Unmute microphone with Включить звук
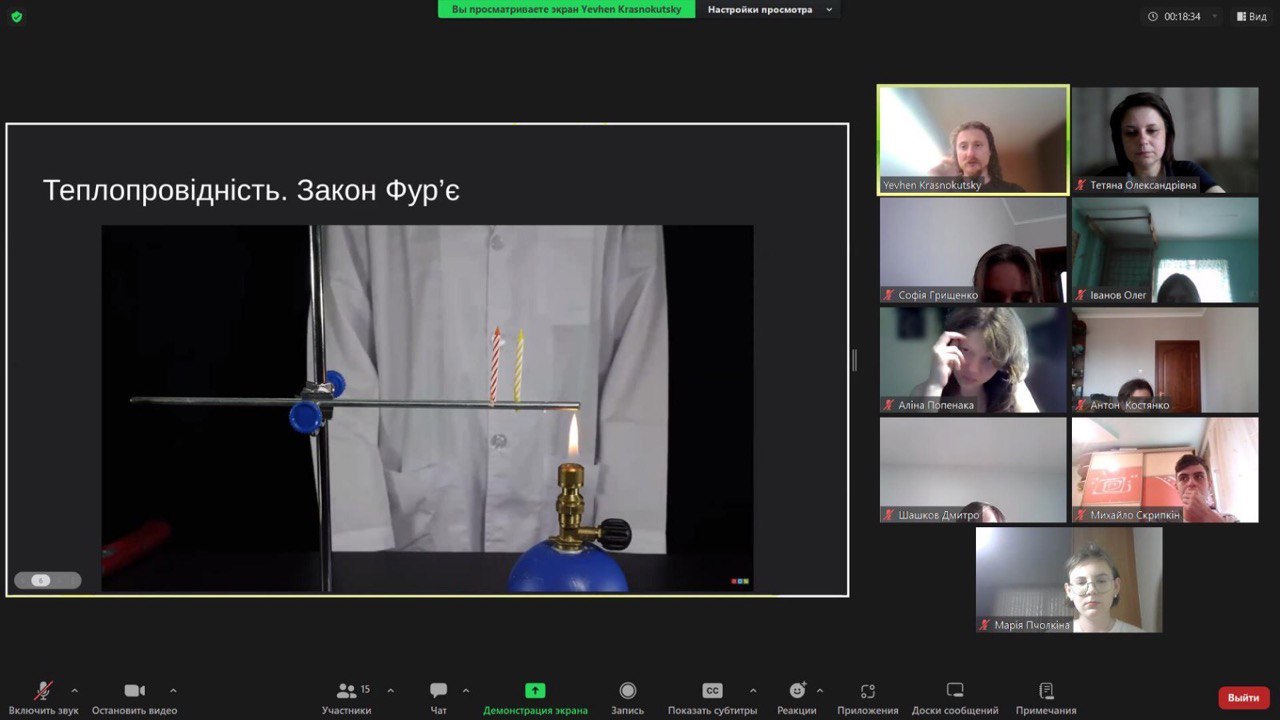Image resolution: width=1280 pixels, height=720 pixels. 43,698
